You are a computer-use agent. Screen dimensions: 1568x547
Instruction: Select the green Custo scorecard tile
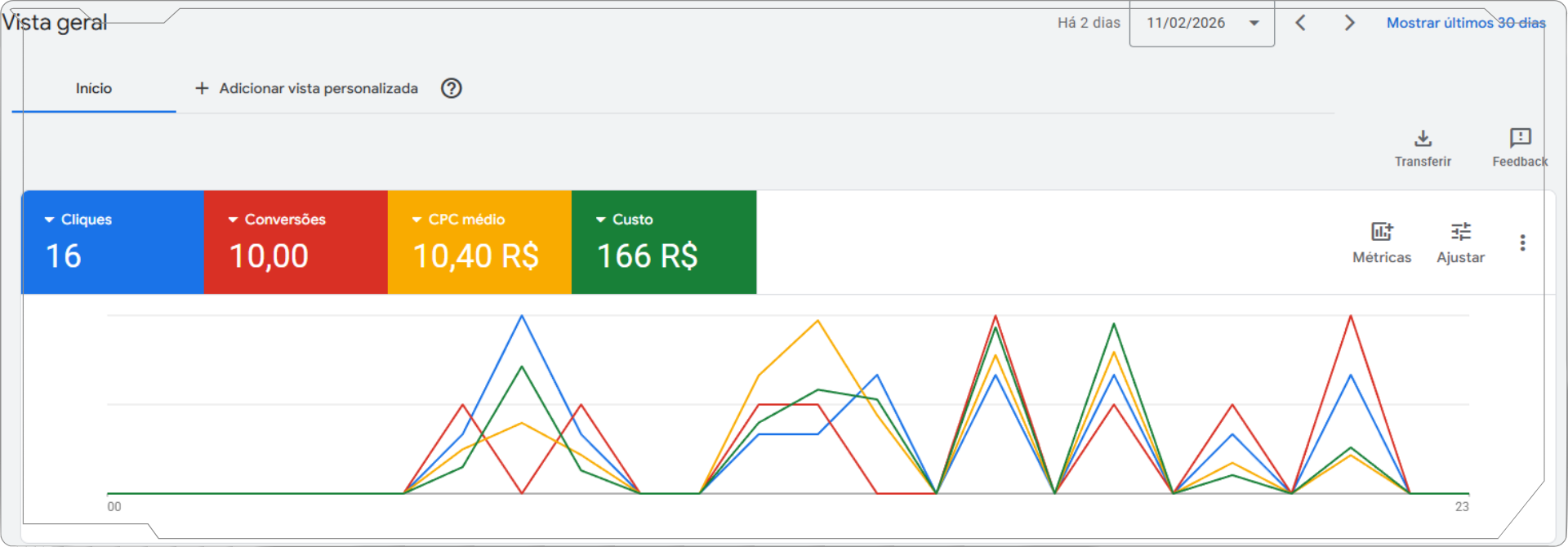(664, 242)
